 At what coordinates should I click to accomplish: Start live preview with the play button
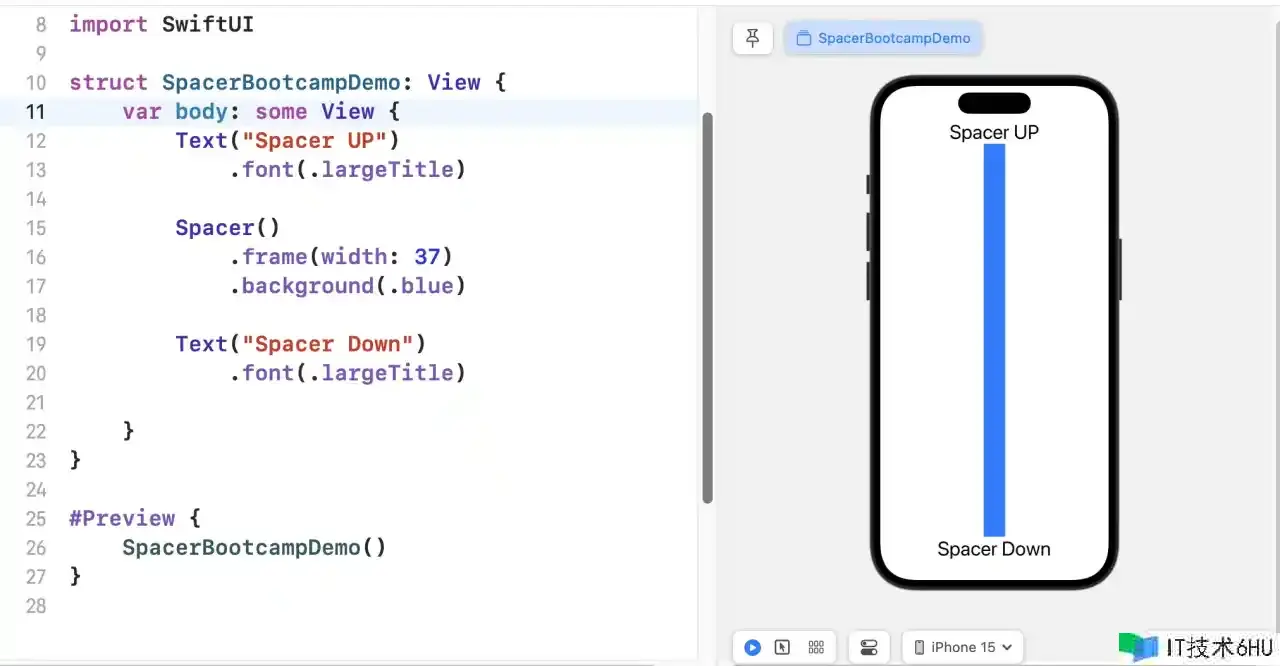point(752,647)
